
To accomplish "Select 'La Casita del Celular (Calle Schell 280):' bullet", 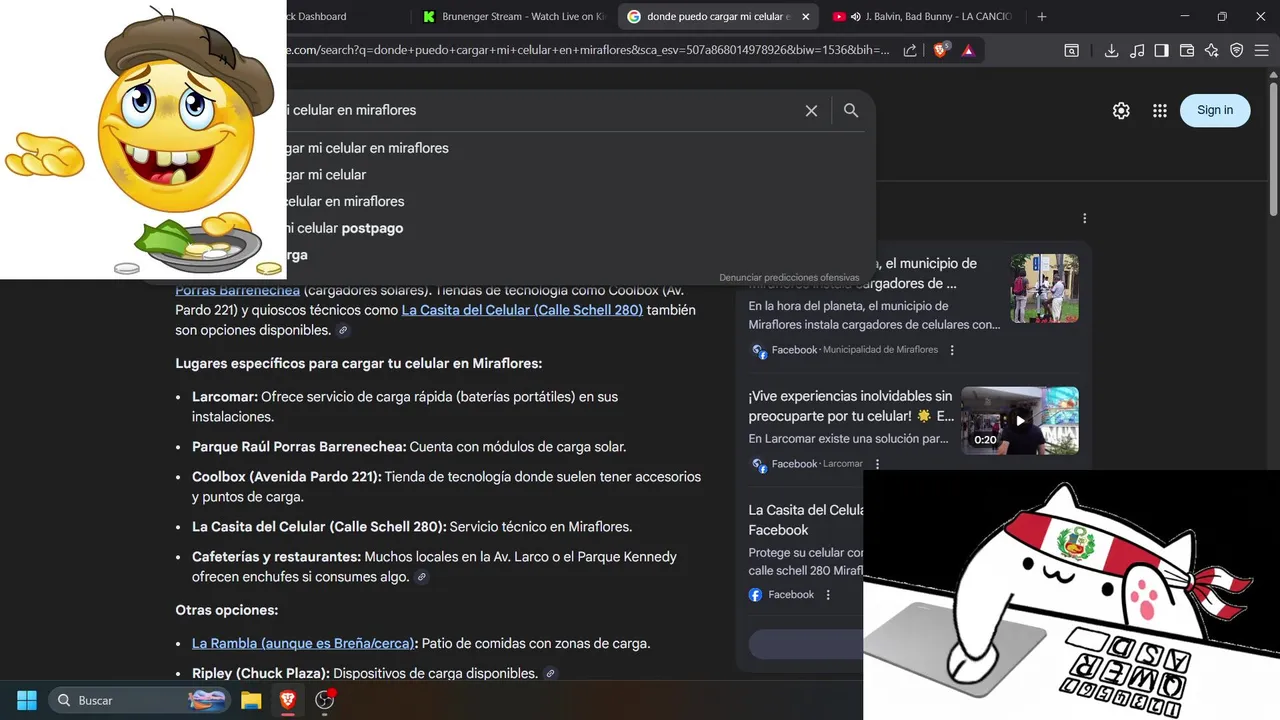I will (319, 527).
